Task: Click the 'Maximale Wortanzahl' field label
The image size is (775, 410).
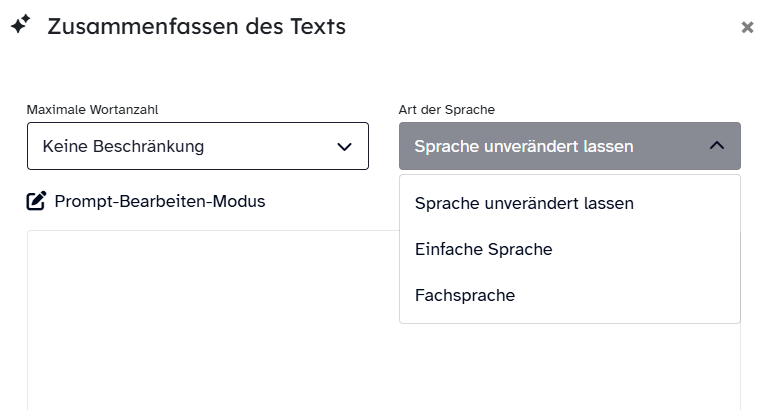Action: pyautogui.click(x=92, y=109)
